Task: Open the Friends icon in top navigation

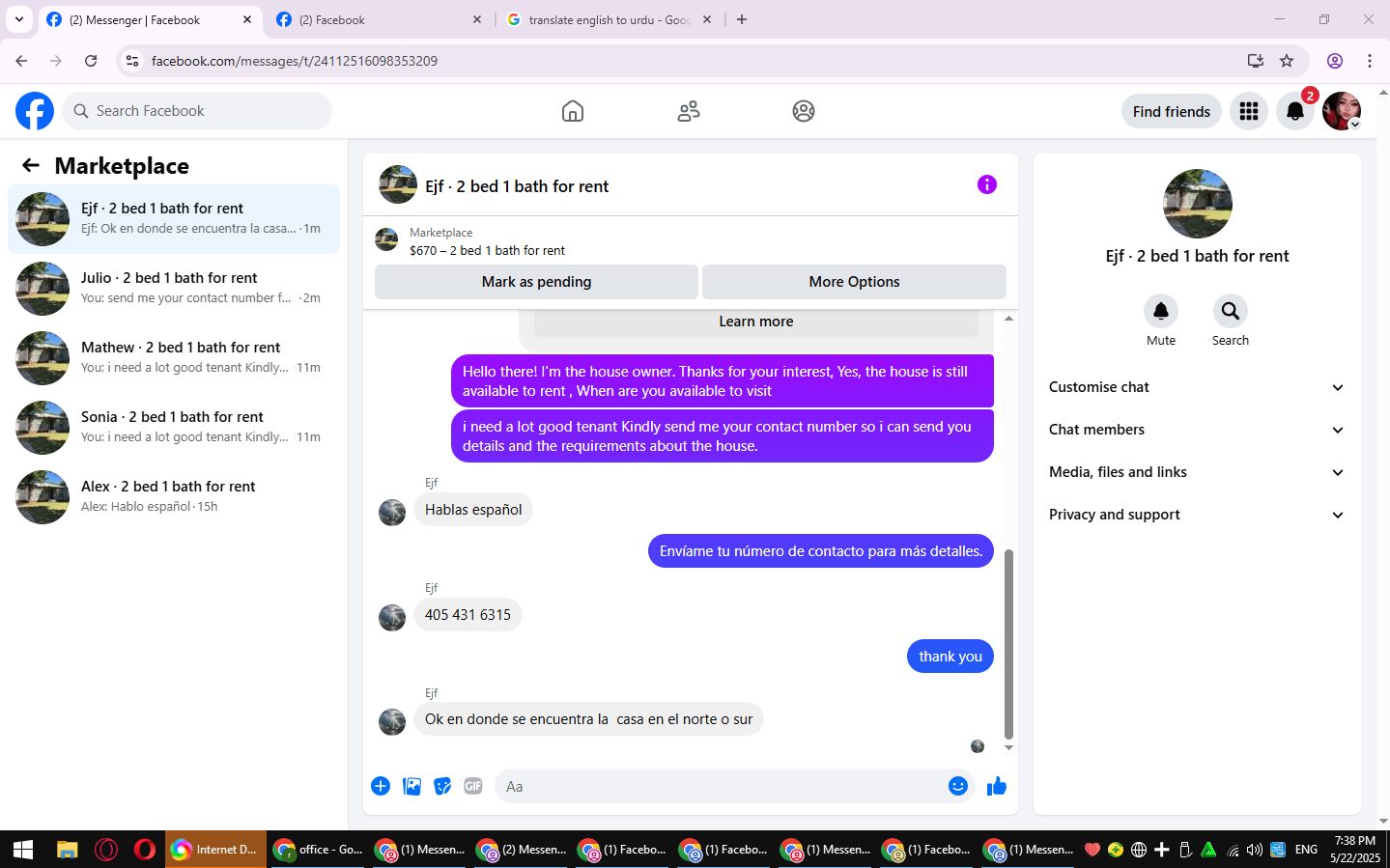Action: pos(689,111)
